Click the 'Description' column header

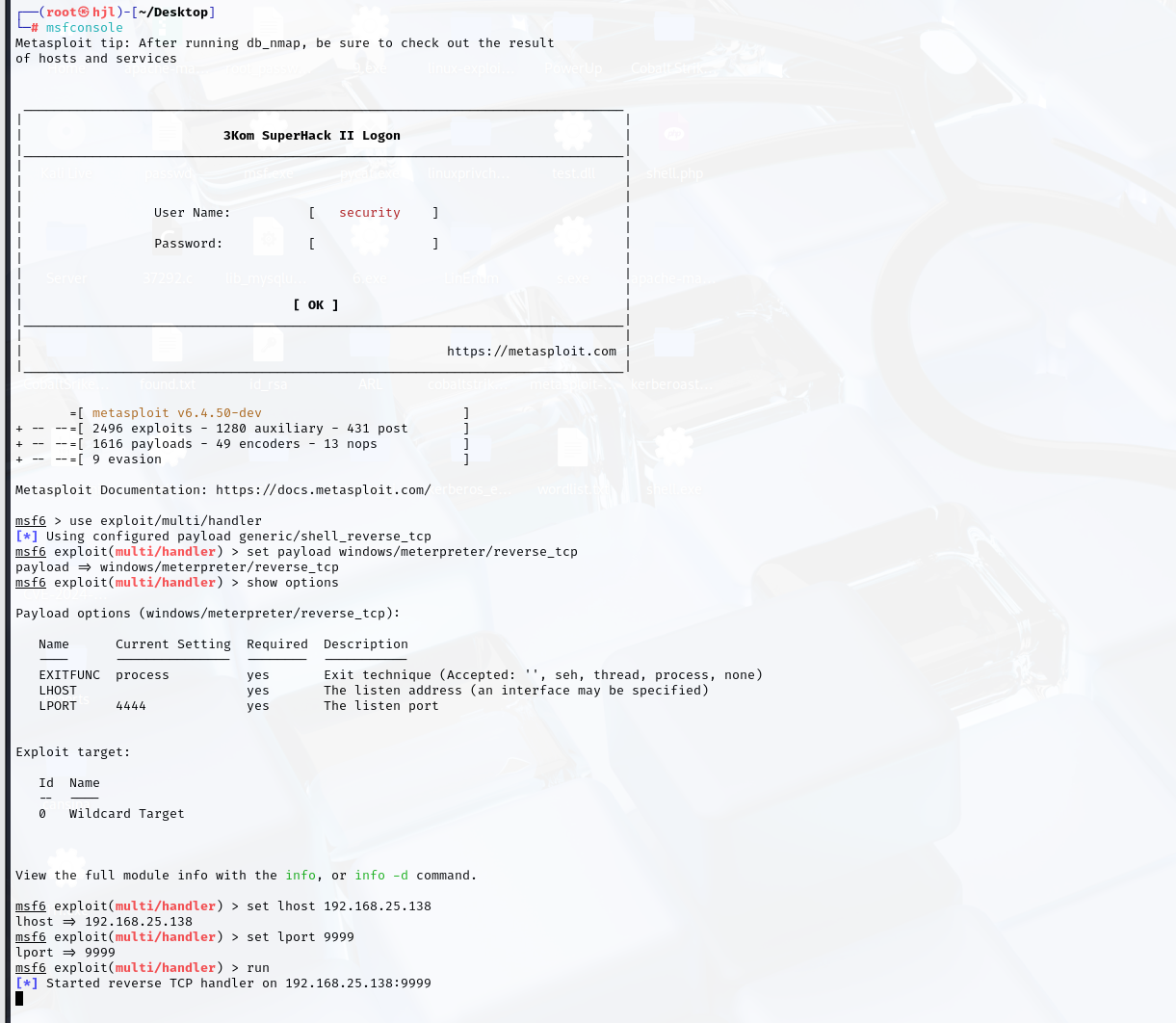pyautogui.click(x=366, y=644)
